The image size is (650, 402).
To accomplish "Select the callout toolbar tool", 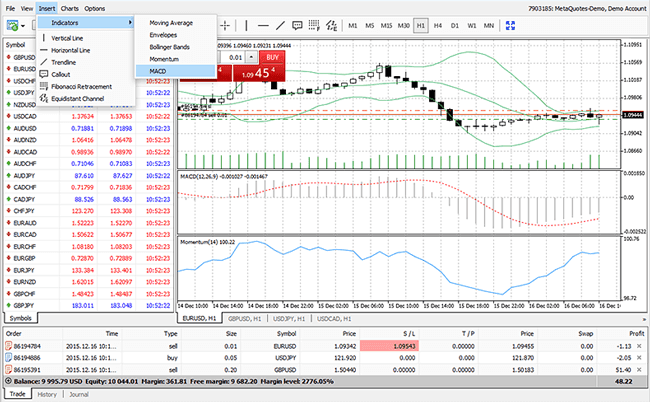I will 297,26.
